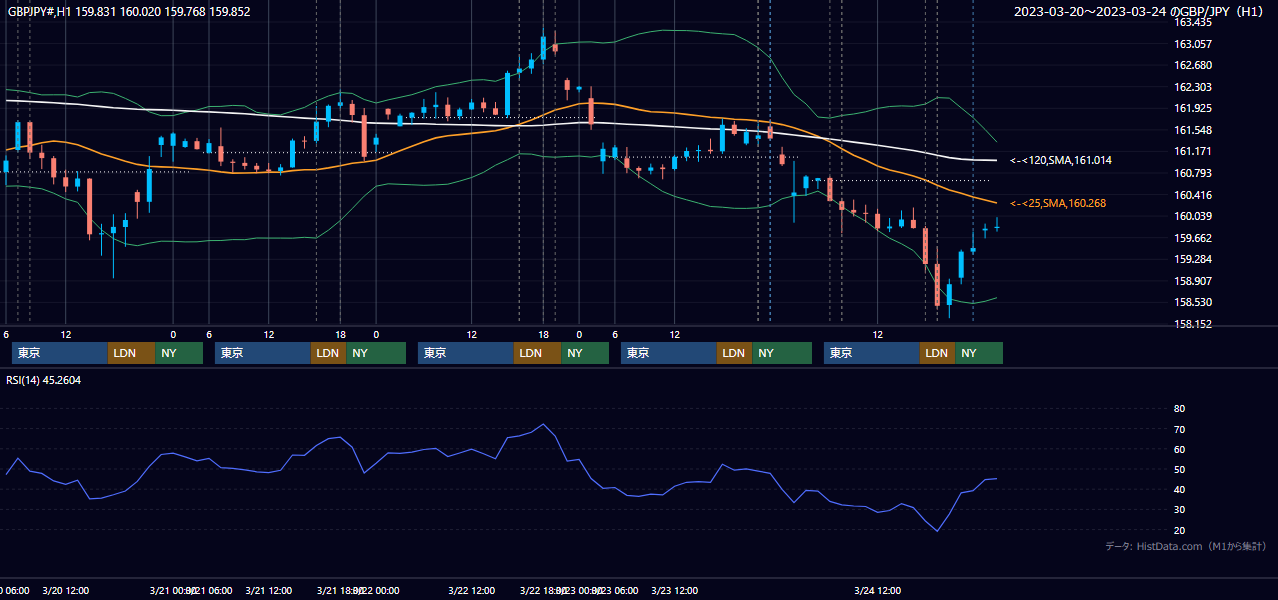Click the 120 SMA 161.014 label
Screen dimensions: 1278x600
(1061, 160)
